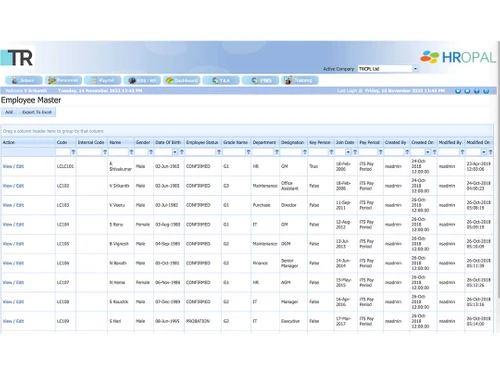Image resolution: width=500 pixels, height=375 pixels.
Task: Click the HROPAL logo
Action: pos(458,57)
